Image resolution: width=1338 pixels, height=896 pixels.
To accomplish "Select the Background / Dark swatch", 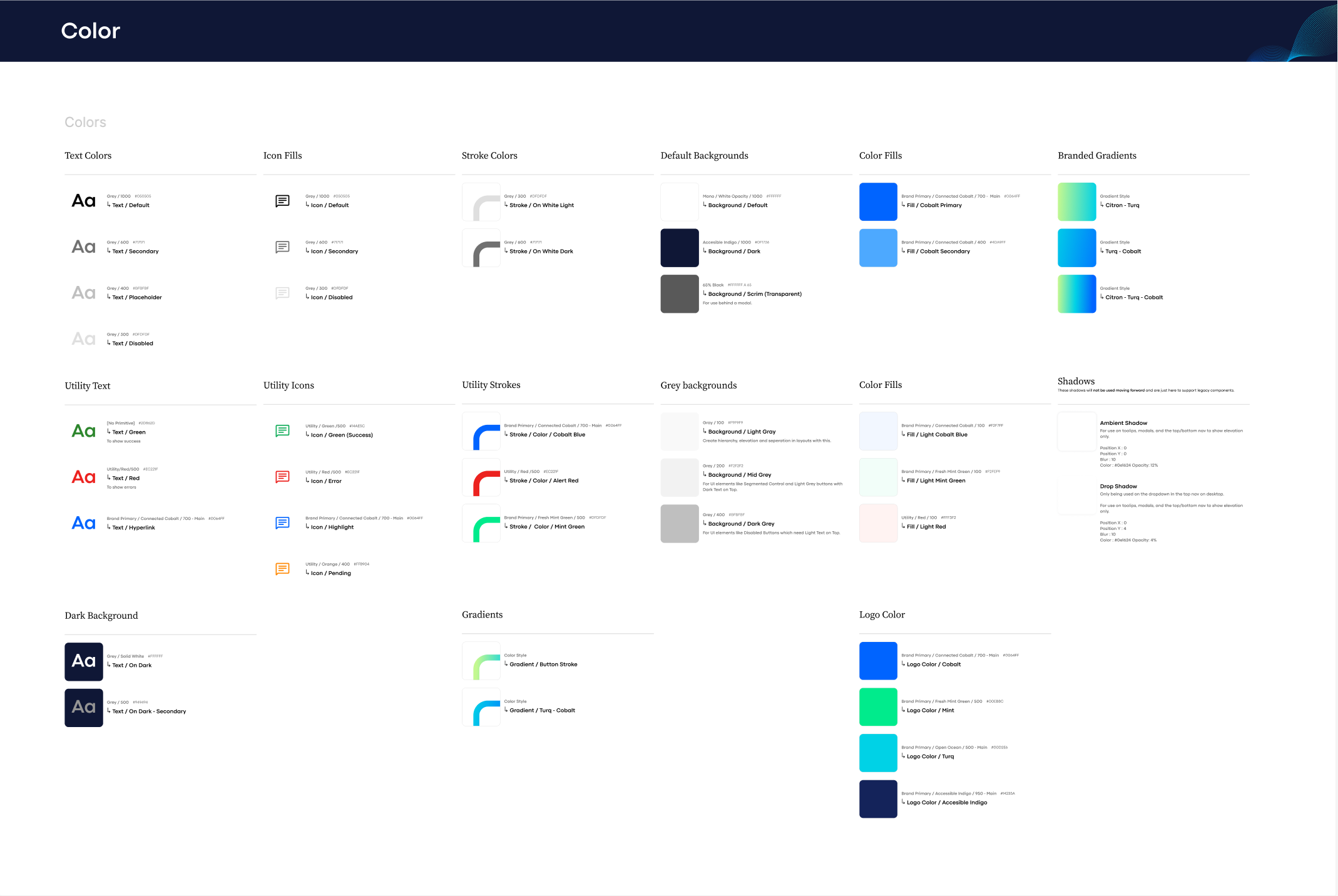I will click(x=679, y=248).
